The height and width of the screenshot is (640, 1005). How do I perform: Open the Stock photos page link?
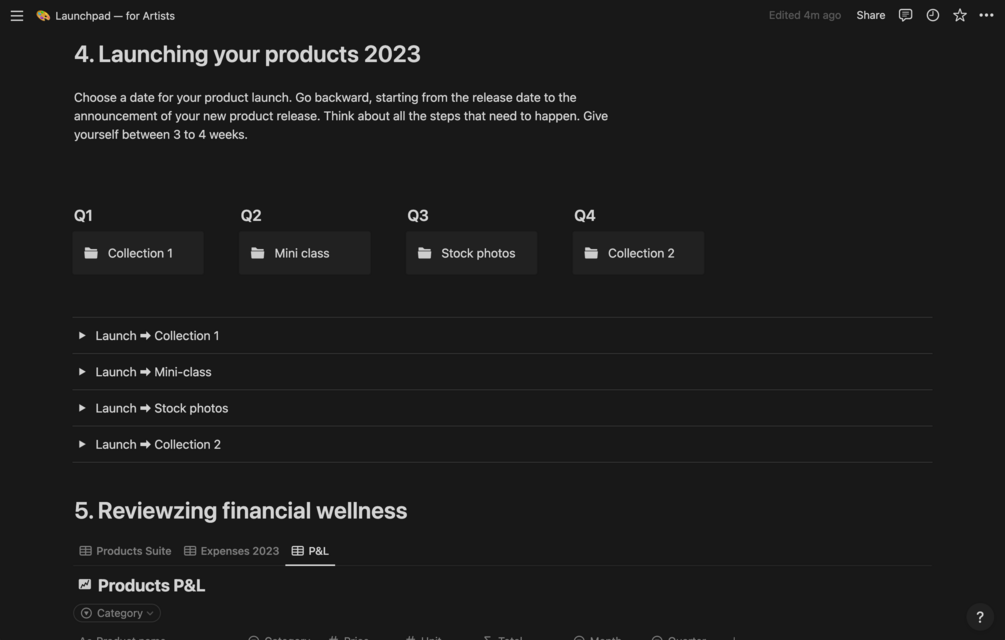tap(471, 253)
